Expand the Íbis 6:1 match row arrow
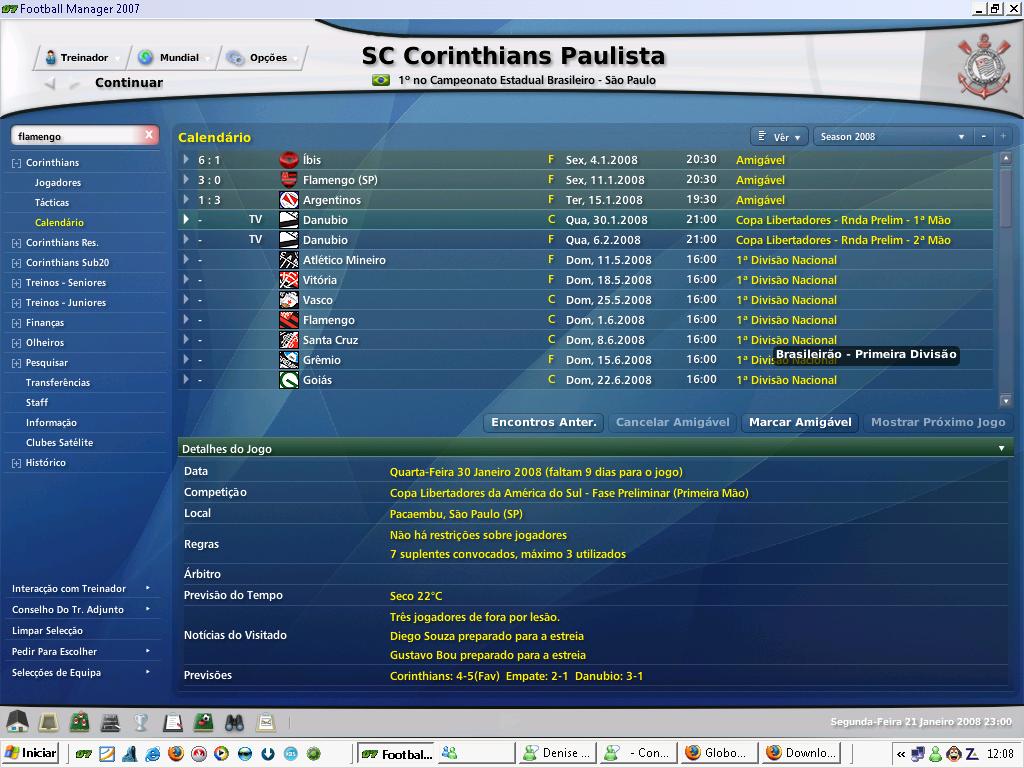Screen dimensions: 1024x768 pos(186,159)
